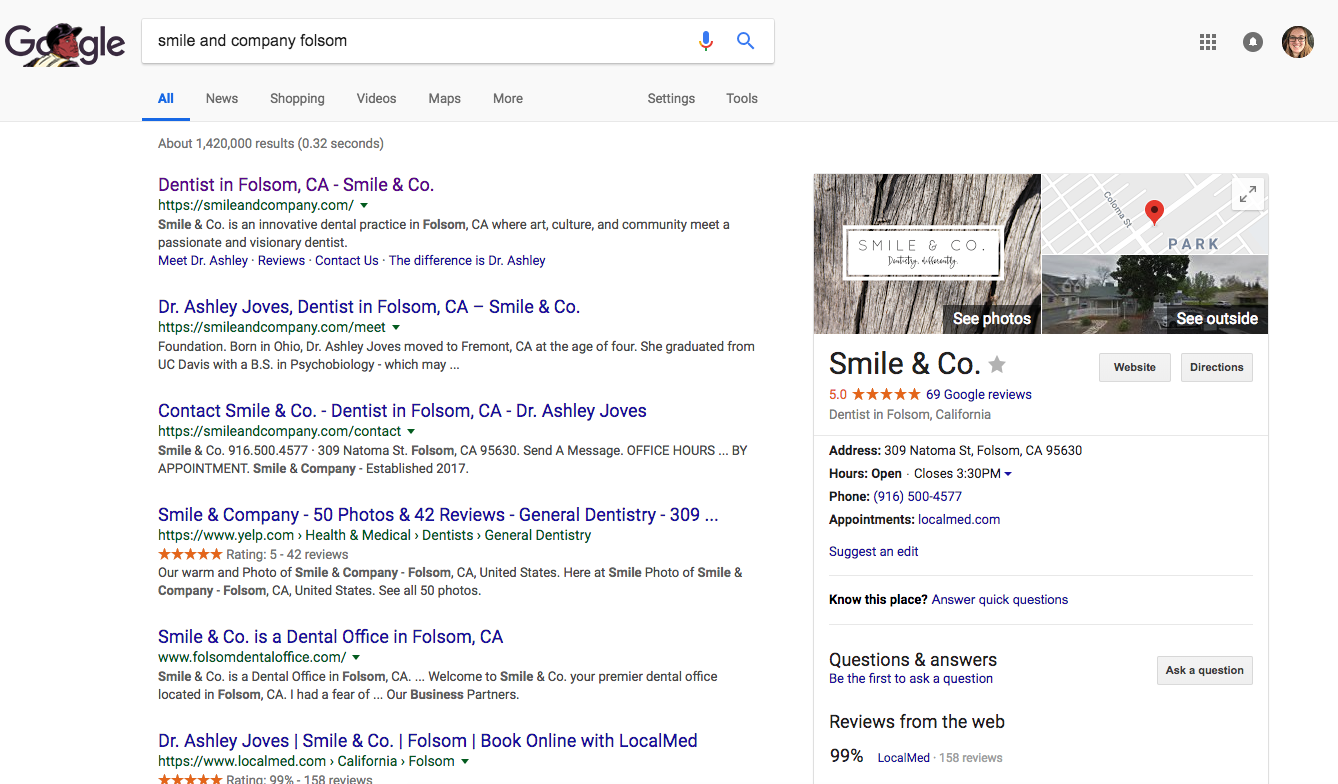Open the 'See photos' thumbnail
1338x784 pixels.
(x=927, y=254)
